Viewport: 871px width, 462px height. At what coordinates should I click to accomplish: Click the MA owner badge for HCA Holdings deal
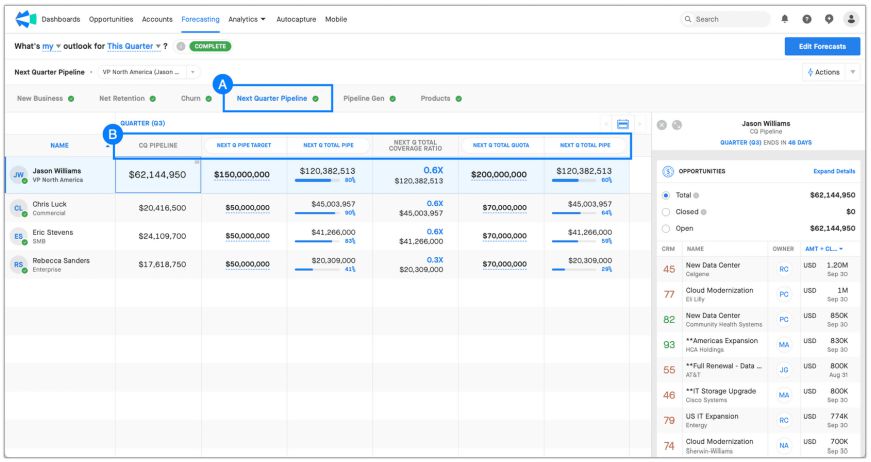(x=783, y=345)
